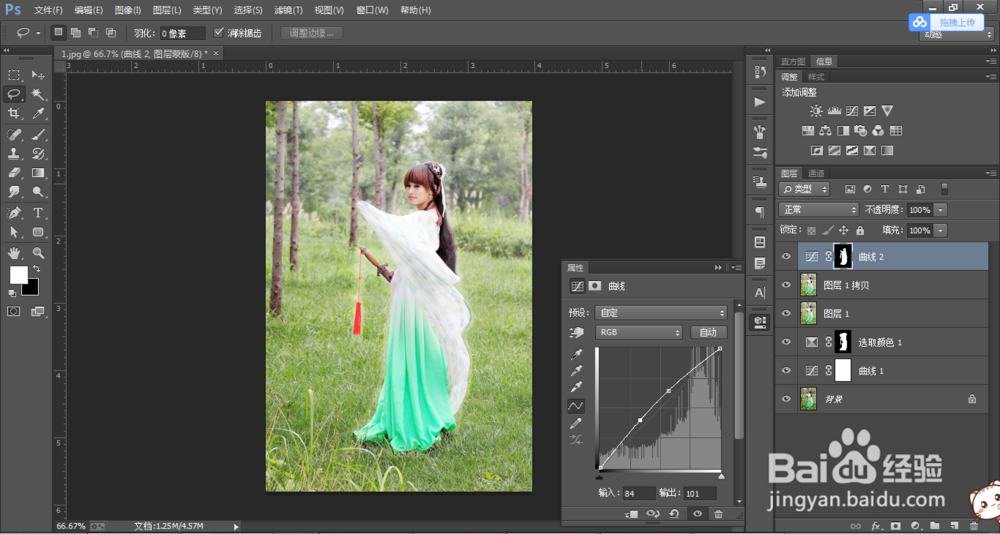
Task: Delete adjustment using trash icon in Properties
Action: click(x=719, y=514)
